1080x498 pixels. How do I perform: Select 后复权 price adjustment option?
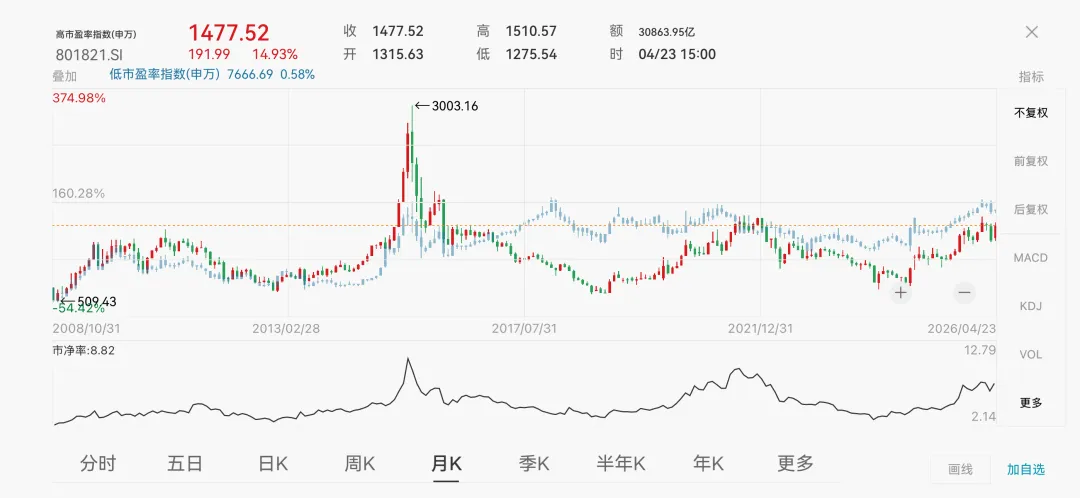click(1031, 209)
